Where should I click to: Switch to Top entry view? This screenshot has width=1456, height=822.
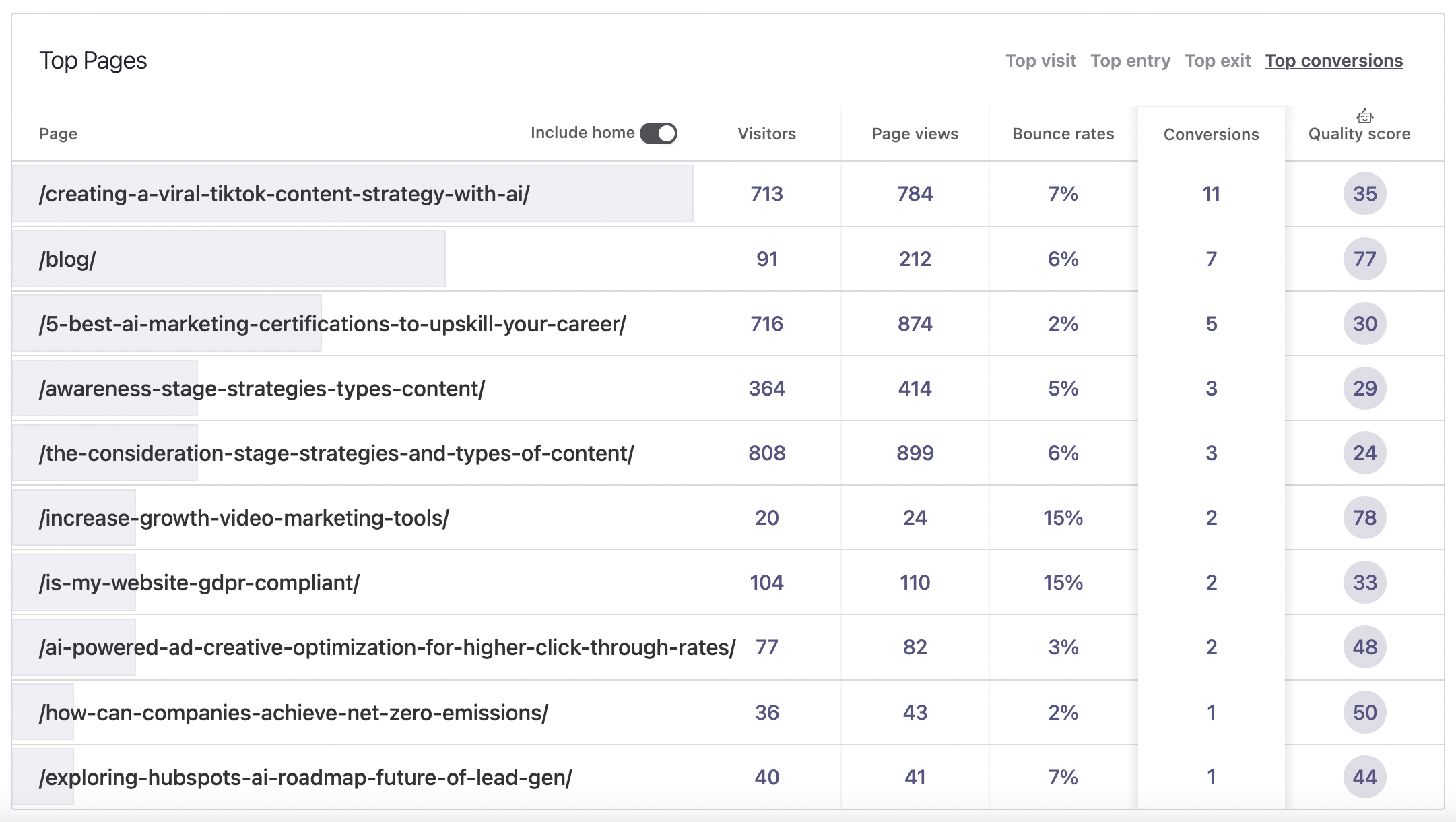pyautogui.click(x=1130, y=60)
